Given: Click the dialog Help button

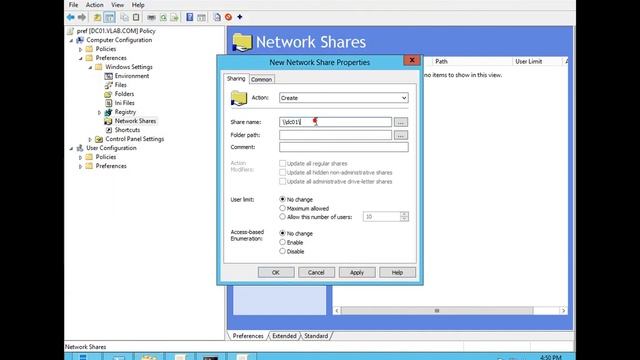Looking at the screenshot, I should (x=398, y=272).
